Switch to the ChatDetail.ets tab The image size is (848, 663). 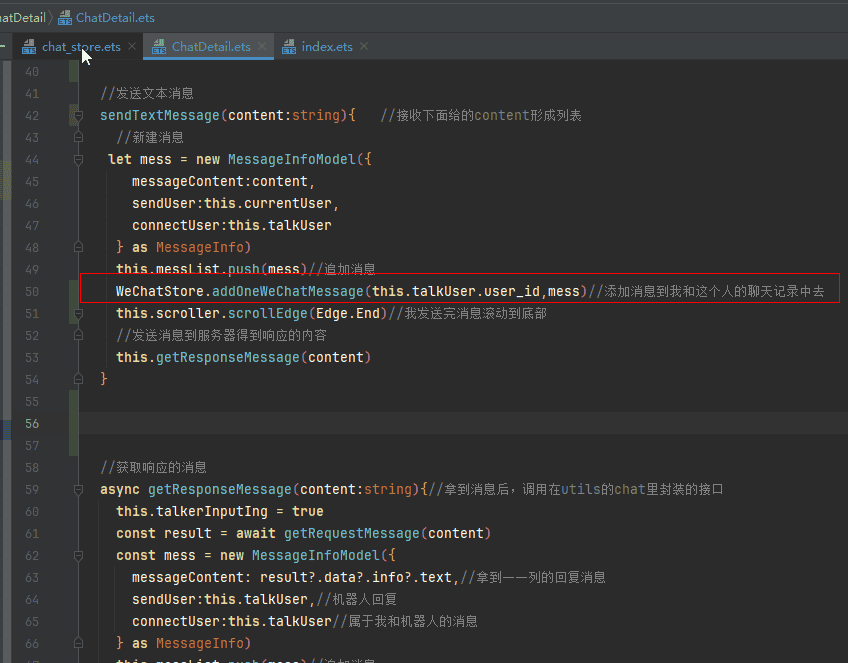tap(208, 45)
